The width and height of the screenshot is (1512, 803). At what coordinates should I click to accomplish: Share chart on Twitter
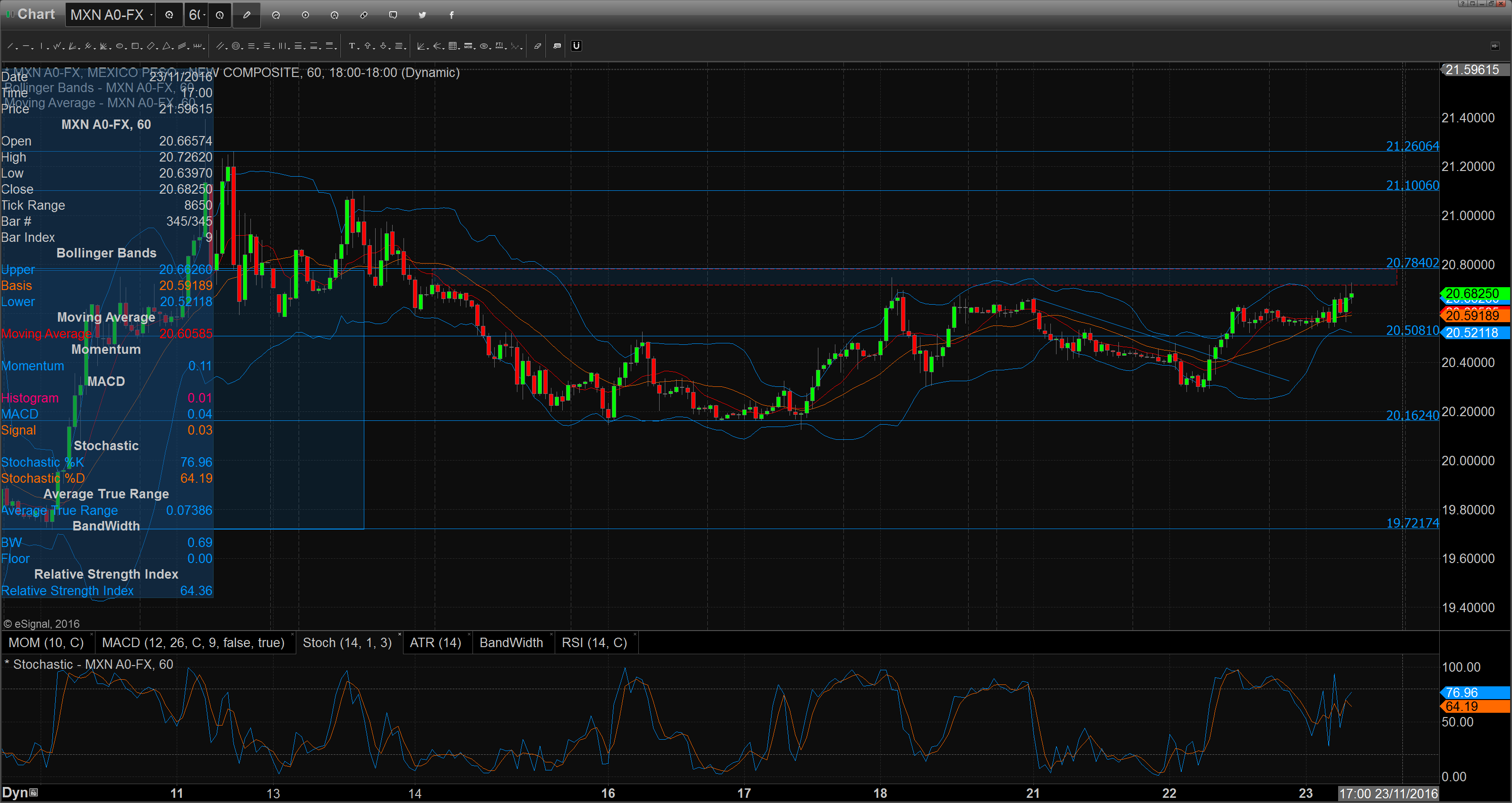(422, 15)
